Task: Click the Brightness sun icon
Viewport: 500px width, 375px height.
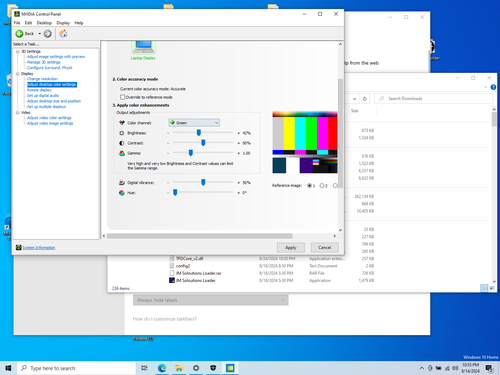Action: pos(122,133)
